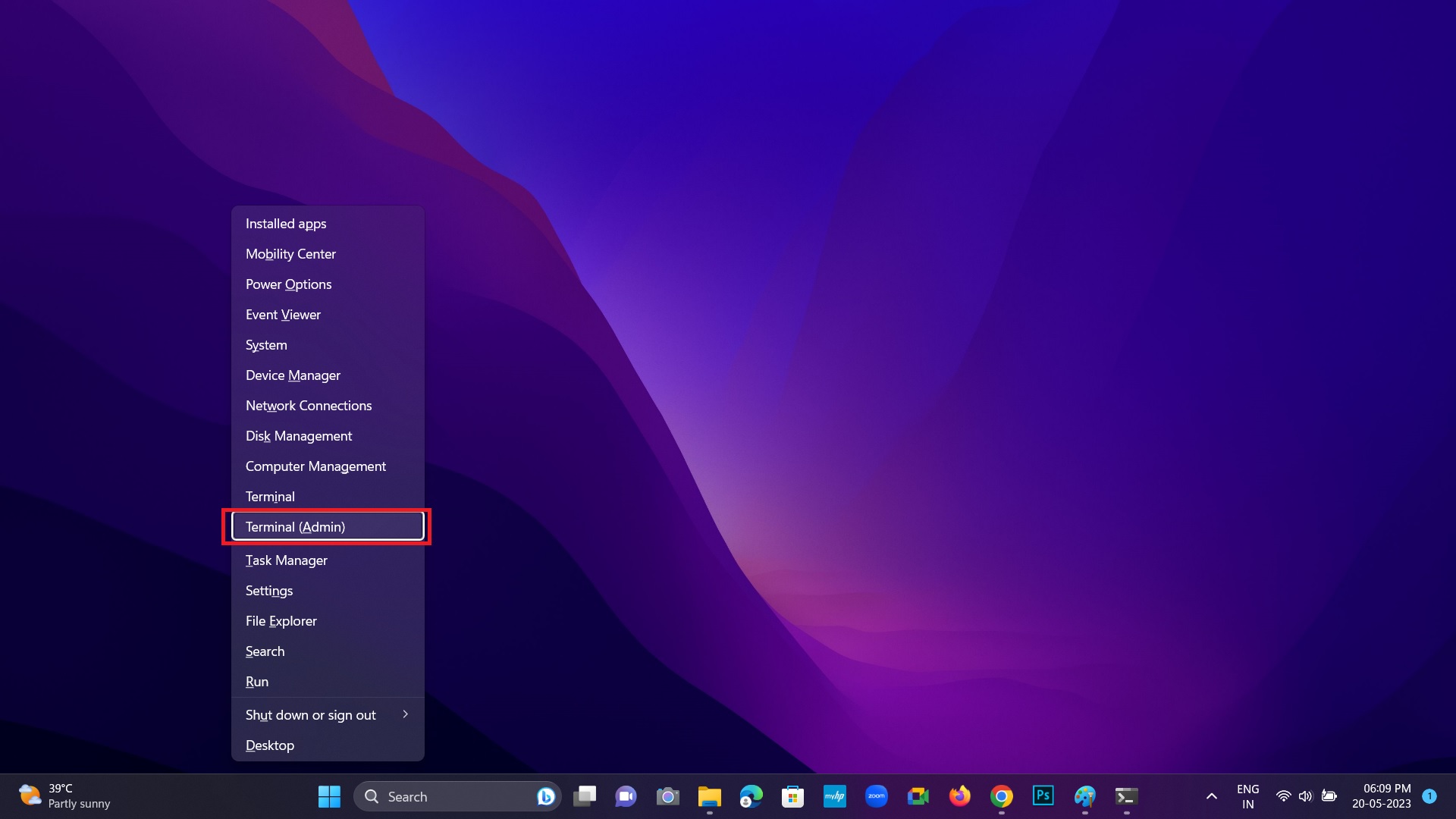The height and width of the screenshot is (819, 1456).
Task: Expand Shut down or sign out submenu
Action: click(x=328, y=715)
